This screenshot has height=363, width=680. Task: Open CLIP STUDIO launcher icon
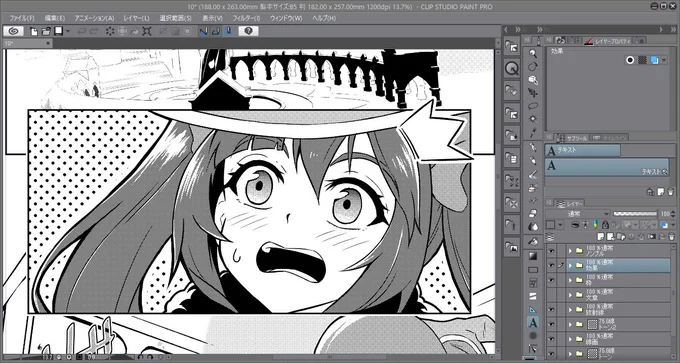(13, 31)
